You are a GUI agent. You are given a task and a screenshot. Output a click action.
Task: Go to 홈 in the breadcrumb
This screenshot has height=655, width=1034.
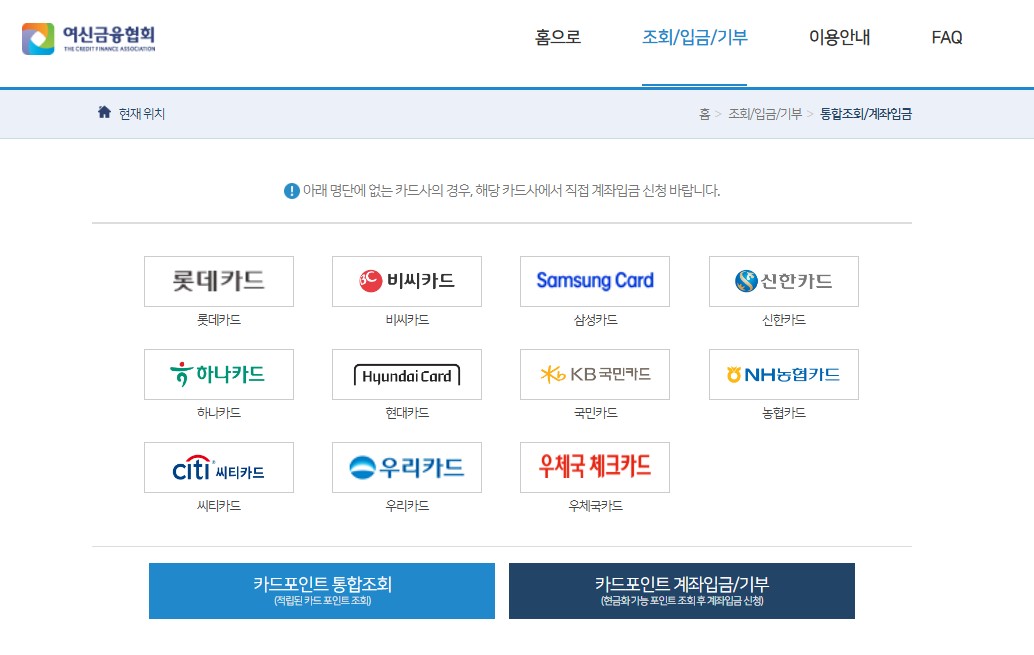pyautogui.click(x=704, y=114)
